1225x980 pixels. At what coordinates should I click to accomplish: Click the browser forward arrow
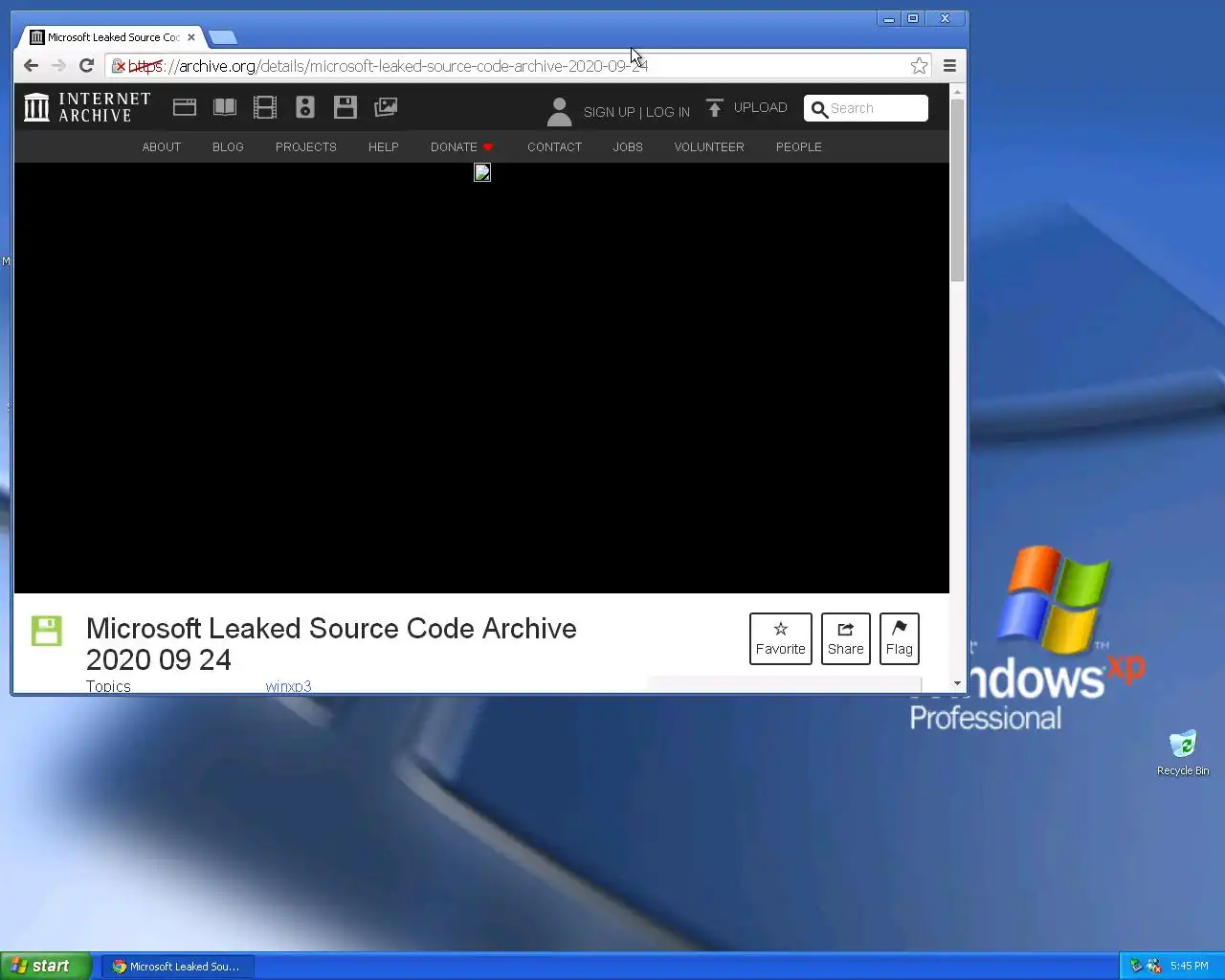point(58,65)
